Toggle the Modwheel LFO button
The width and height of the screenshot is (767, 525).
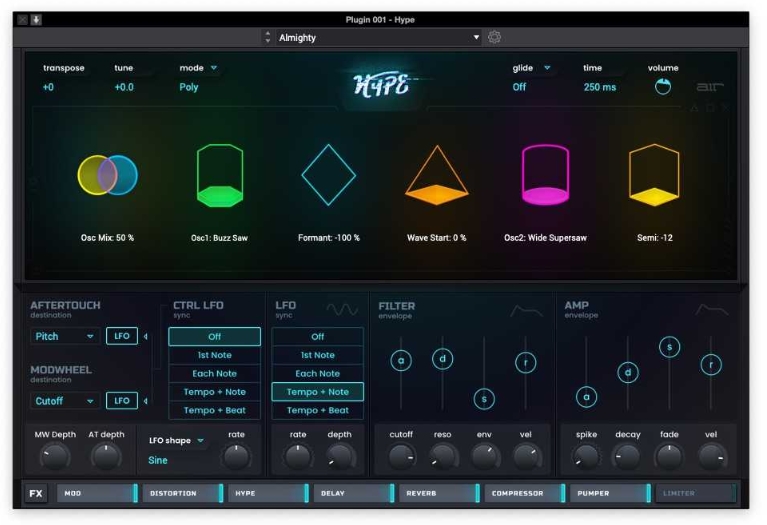(122, 401)
